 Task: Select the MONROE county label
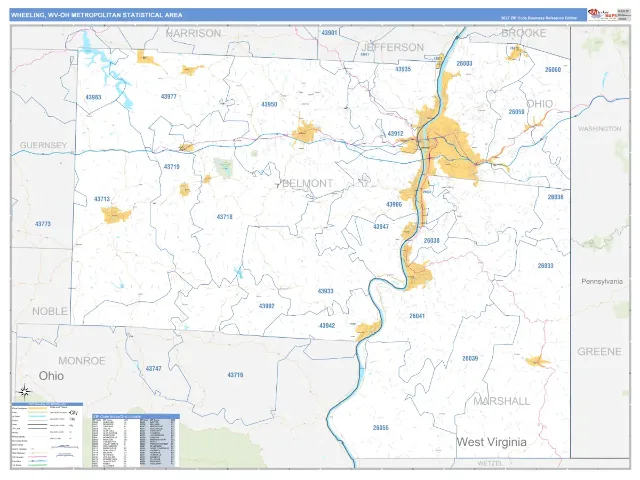(82, 361)
